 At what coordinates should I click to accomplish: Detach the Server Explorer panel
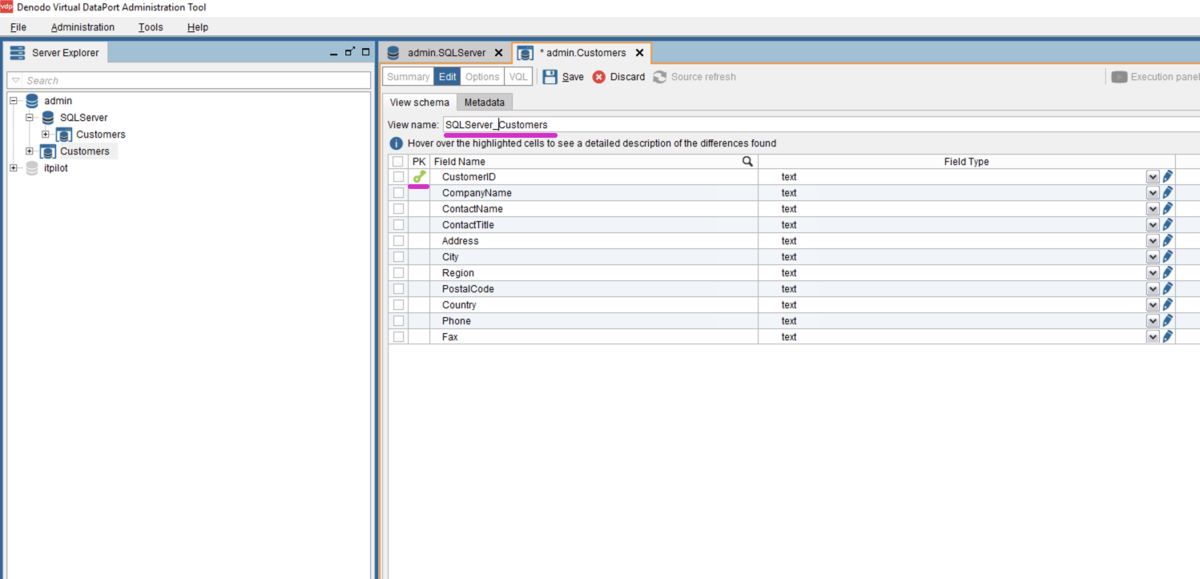click(349, 52)
